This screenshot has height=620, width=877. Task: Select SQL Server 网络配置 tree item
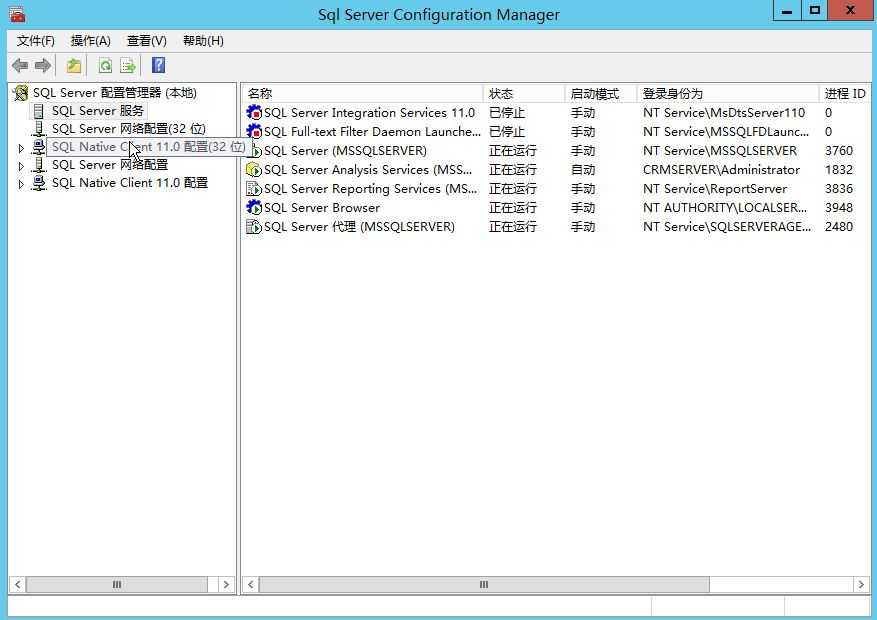[x=110, y=165]
